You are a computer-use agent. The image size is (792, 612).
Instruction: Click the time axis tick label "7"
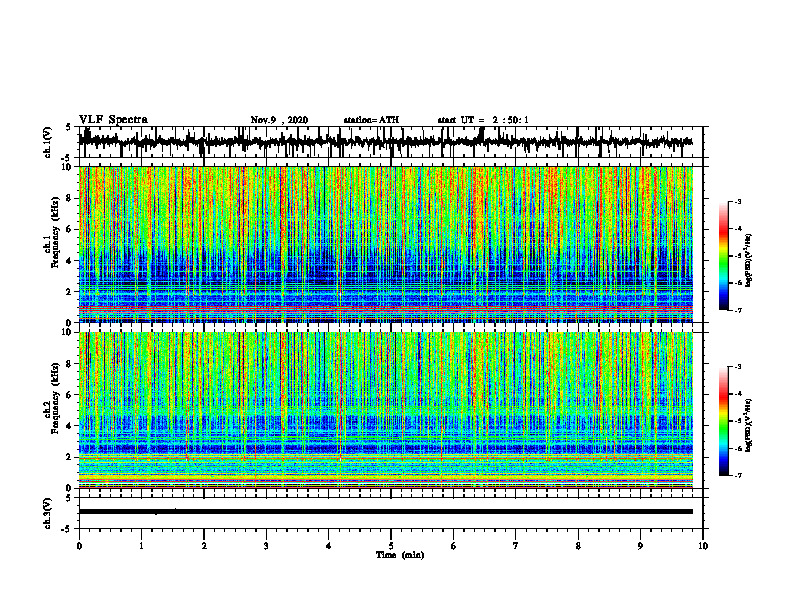(x=516, y=546)
